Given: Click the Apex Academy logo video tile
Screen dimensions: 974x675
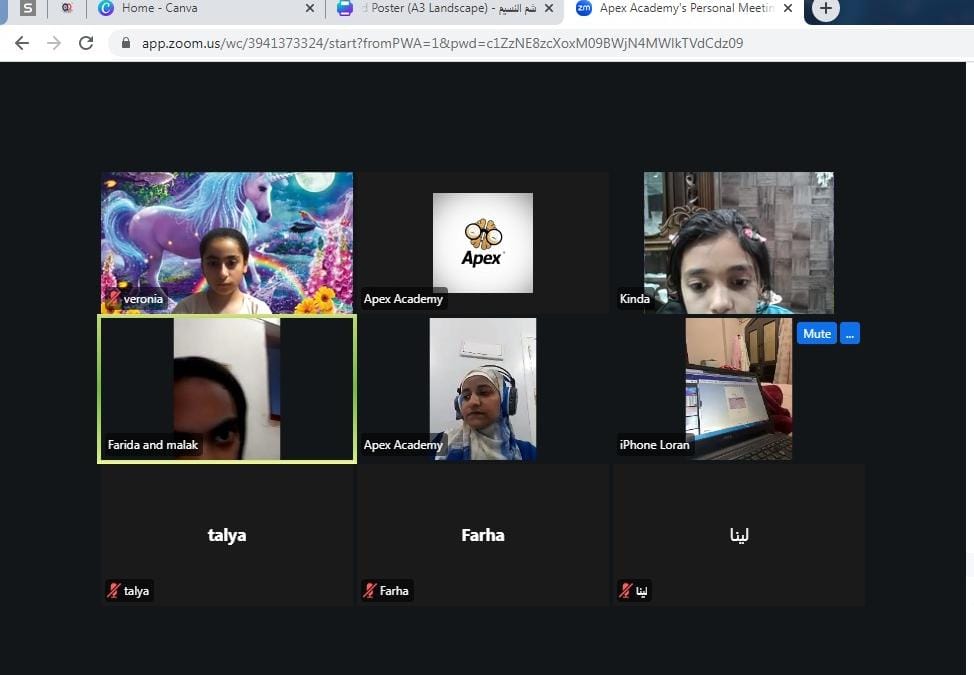Looking at the screenshot, I should click(x=483, y=242).
